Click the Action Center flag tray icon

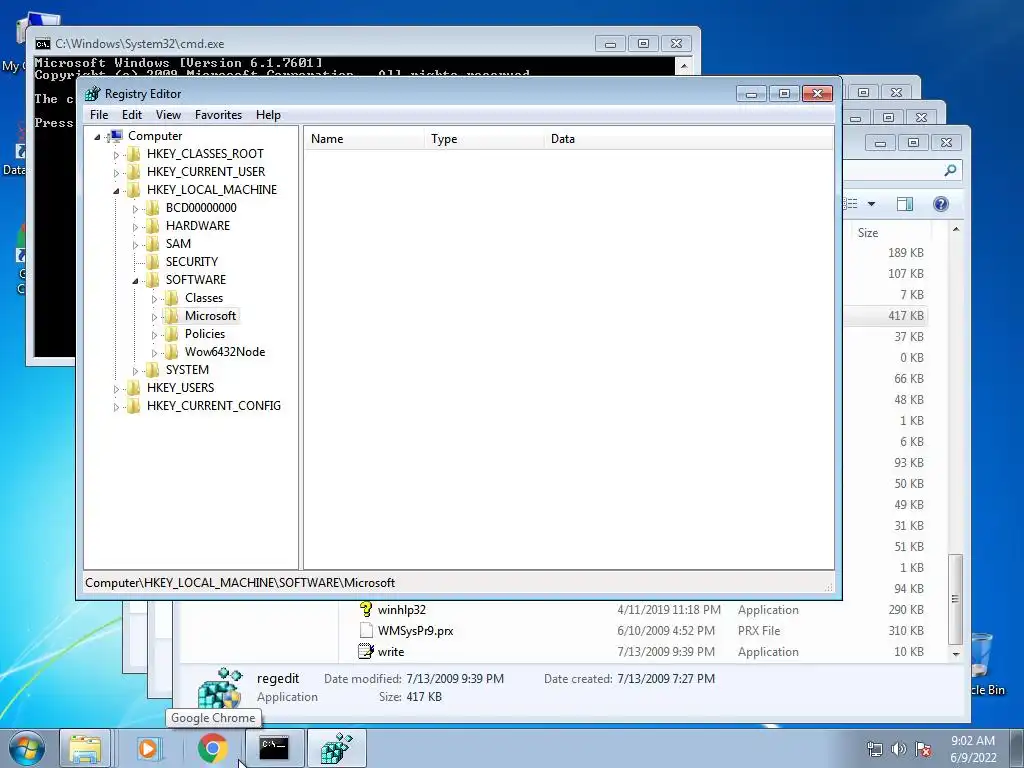923,749
